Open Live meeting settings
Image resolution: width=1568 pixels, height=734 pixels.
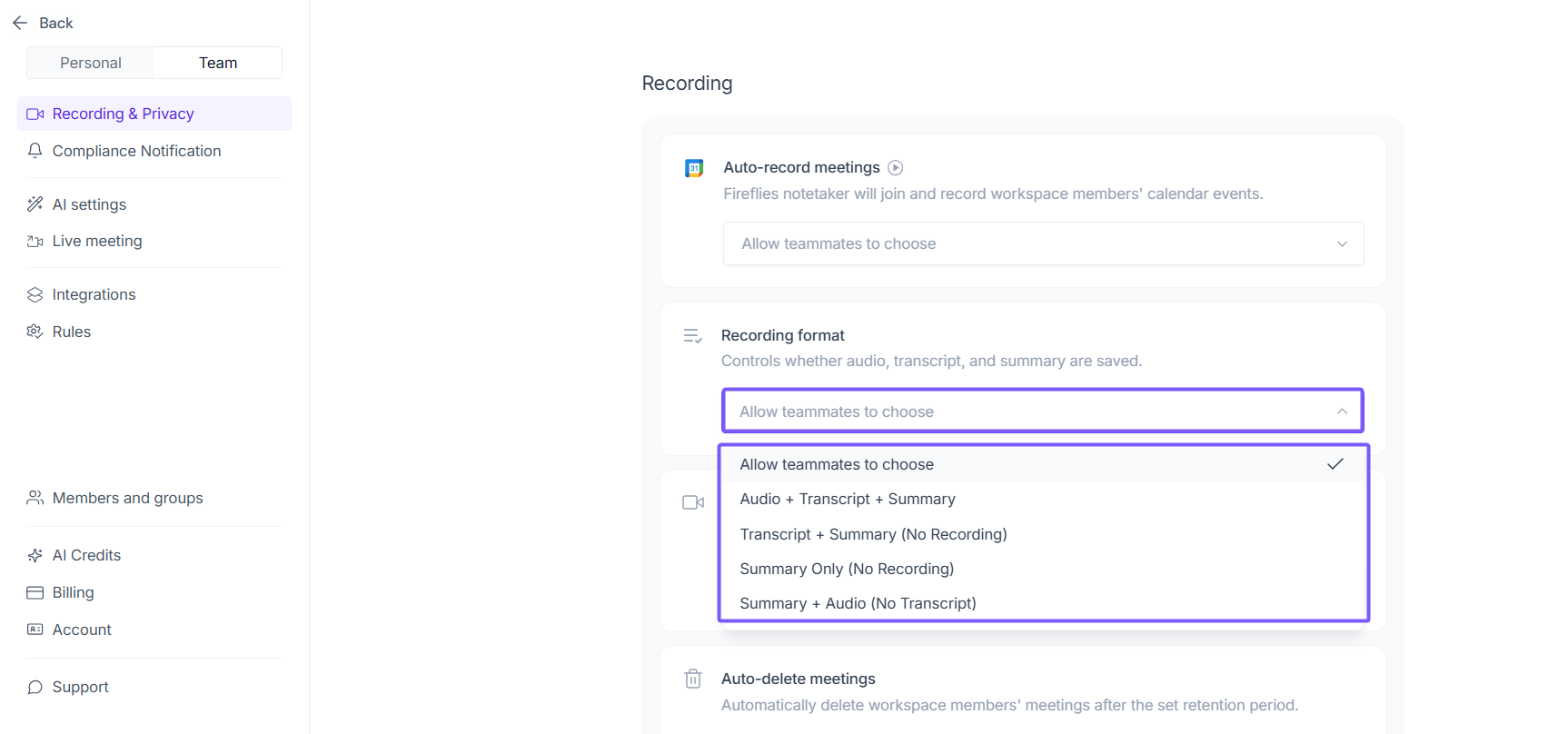[x=97, y=241]
